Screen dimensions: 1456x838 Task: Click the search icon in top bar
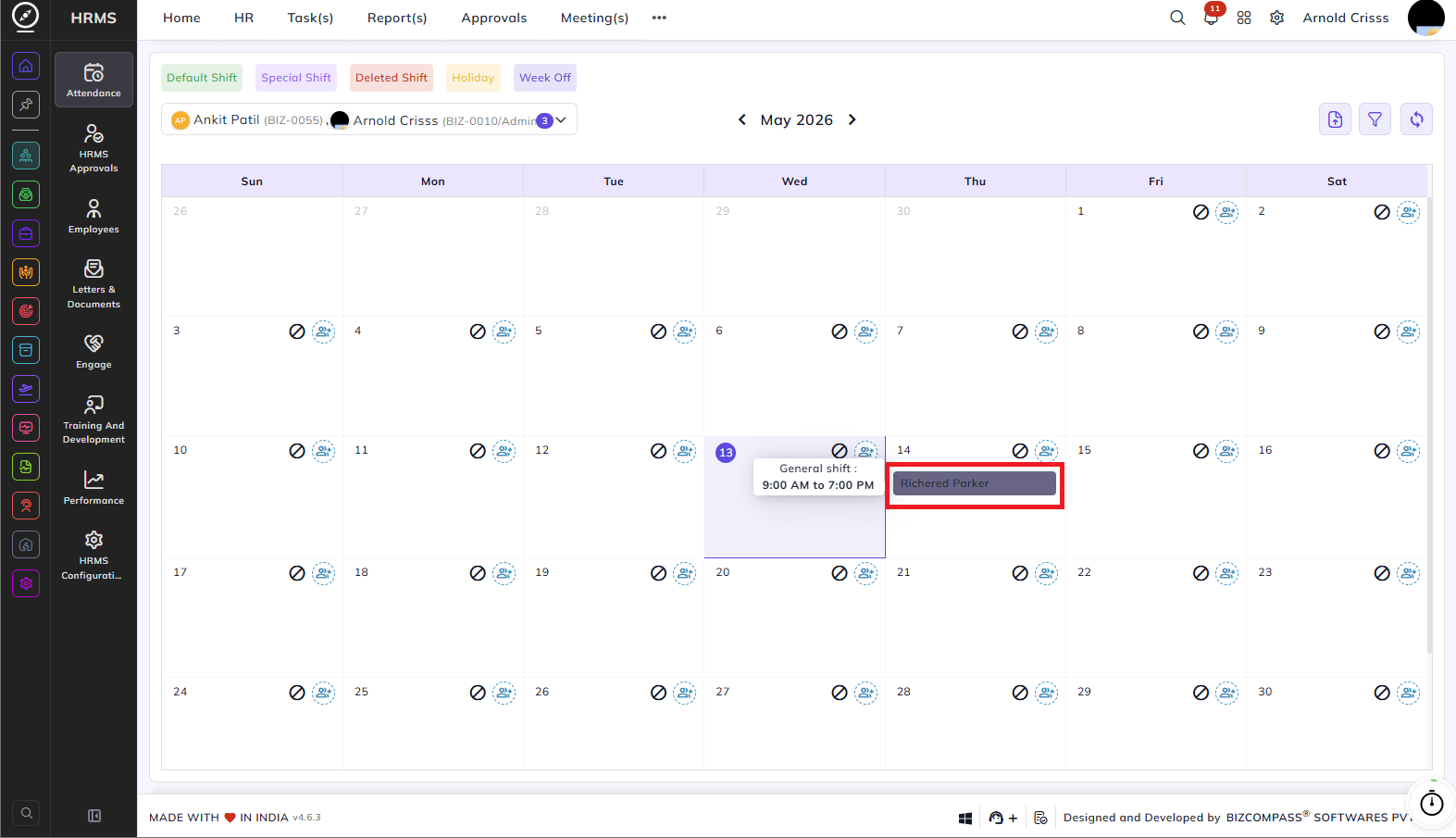pyautogui.click(x=1177, y=18)
